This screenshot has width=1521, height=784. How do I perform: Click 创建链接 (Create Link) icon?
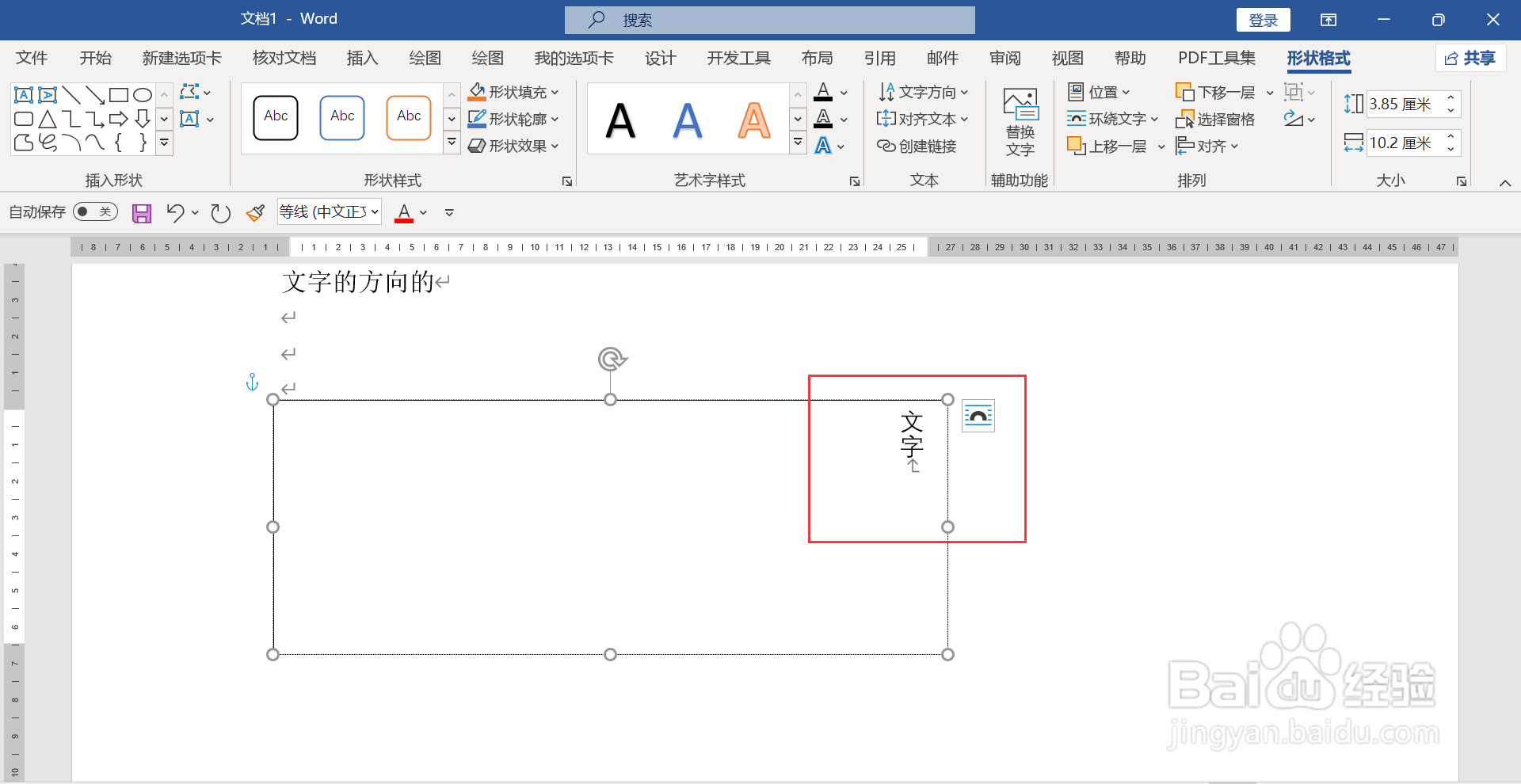point(916,146)
